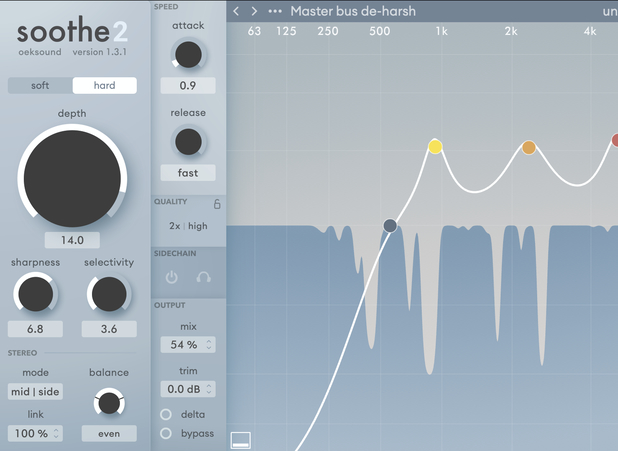Click the Master bus de-harsh preset name
618x451 pixels.
coord(353,11)
